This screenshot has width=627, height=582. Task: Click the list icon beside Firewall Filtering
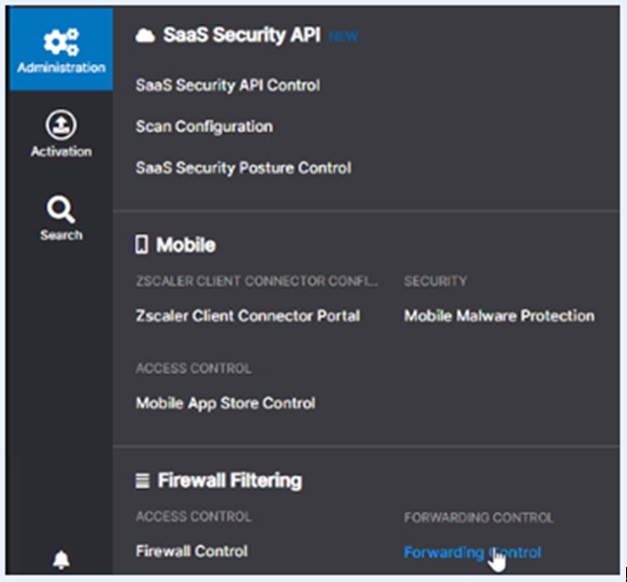click(x=143, y=481)
